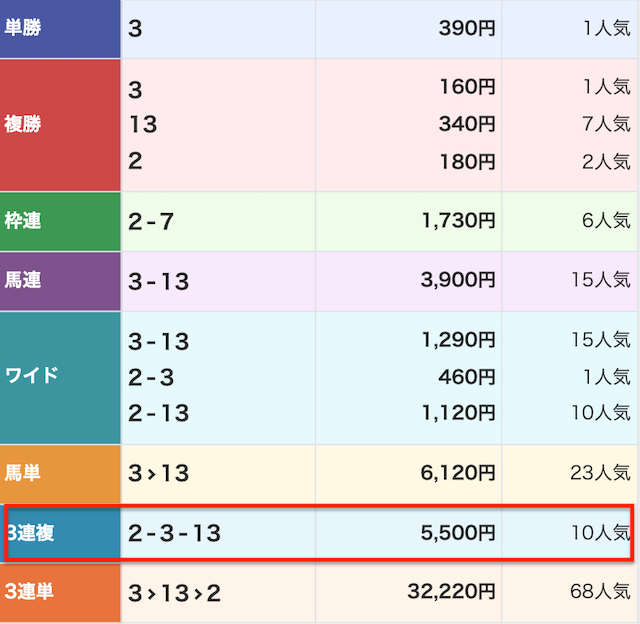
Task: Select the 3>13>2 trifecta combination
Action: click(174, 594)
